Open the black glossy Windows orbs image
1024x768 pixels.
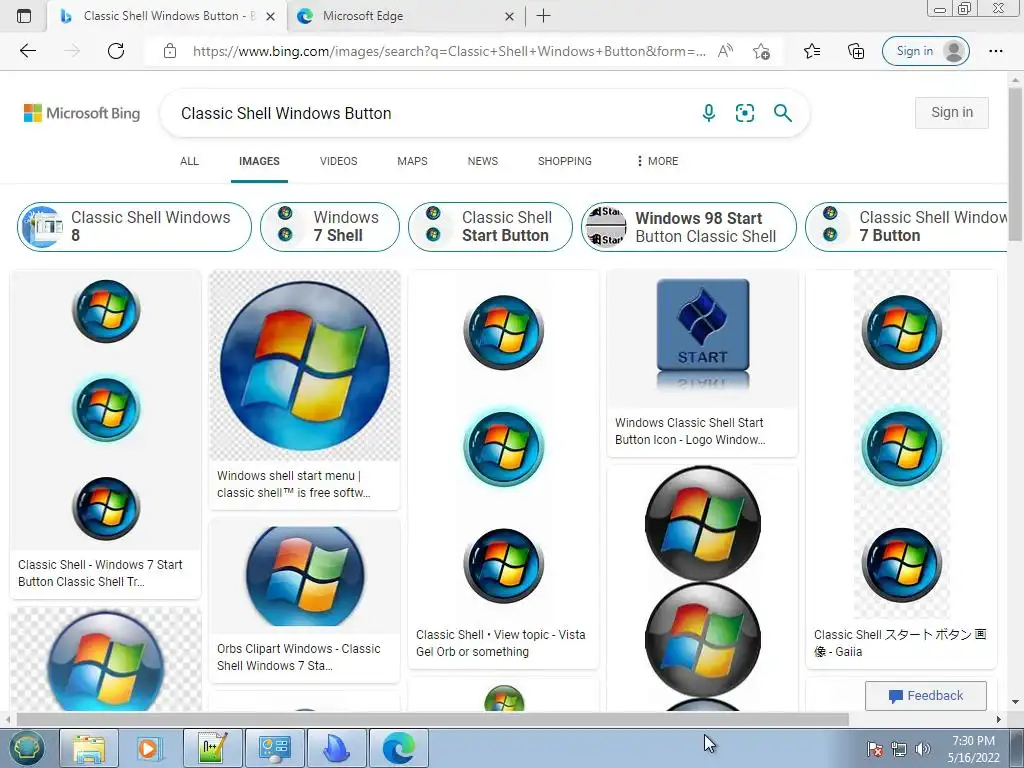[702, 588]
